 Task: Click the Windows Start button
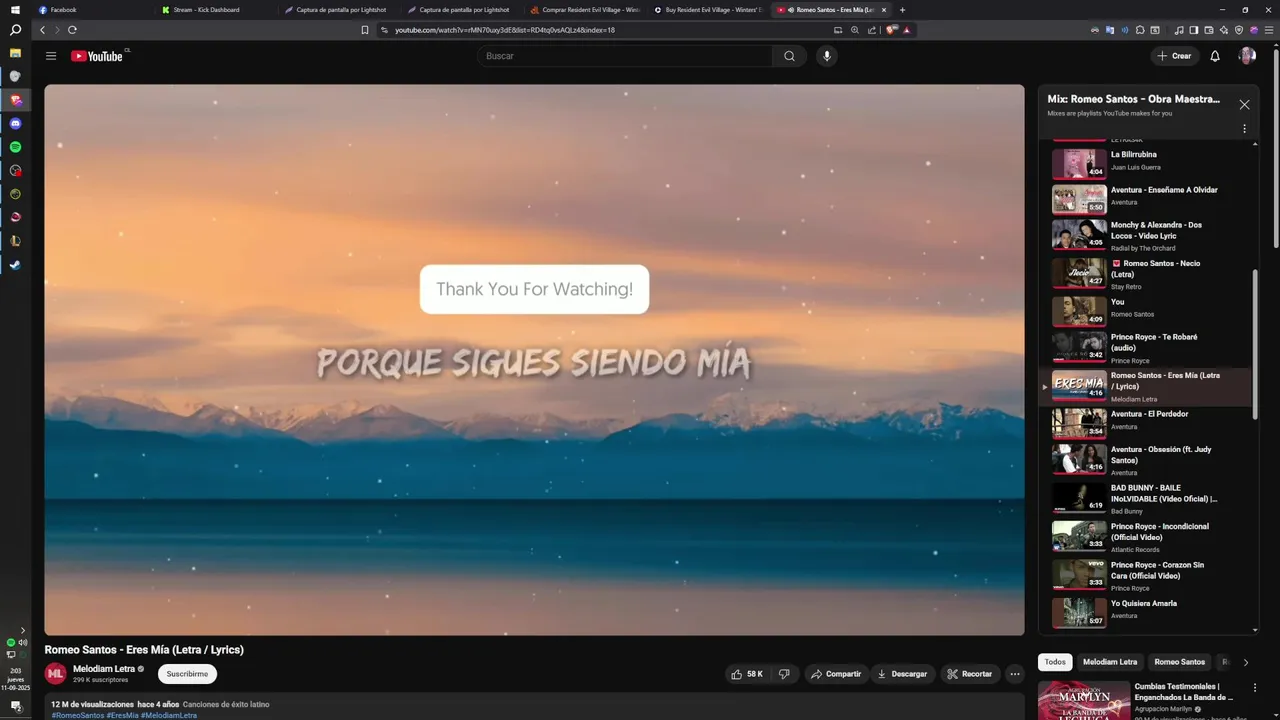click(15, 9)
